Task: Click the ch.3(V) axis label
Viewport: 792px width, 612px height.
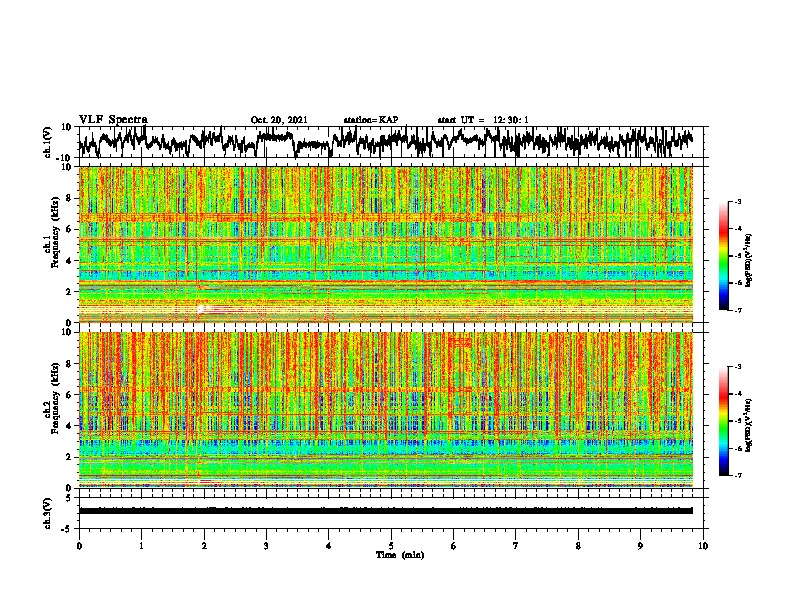Action: (x=48, y=513)
